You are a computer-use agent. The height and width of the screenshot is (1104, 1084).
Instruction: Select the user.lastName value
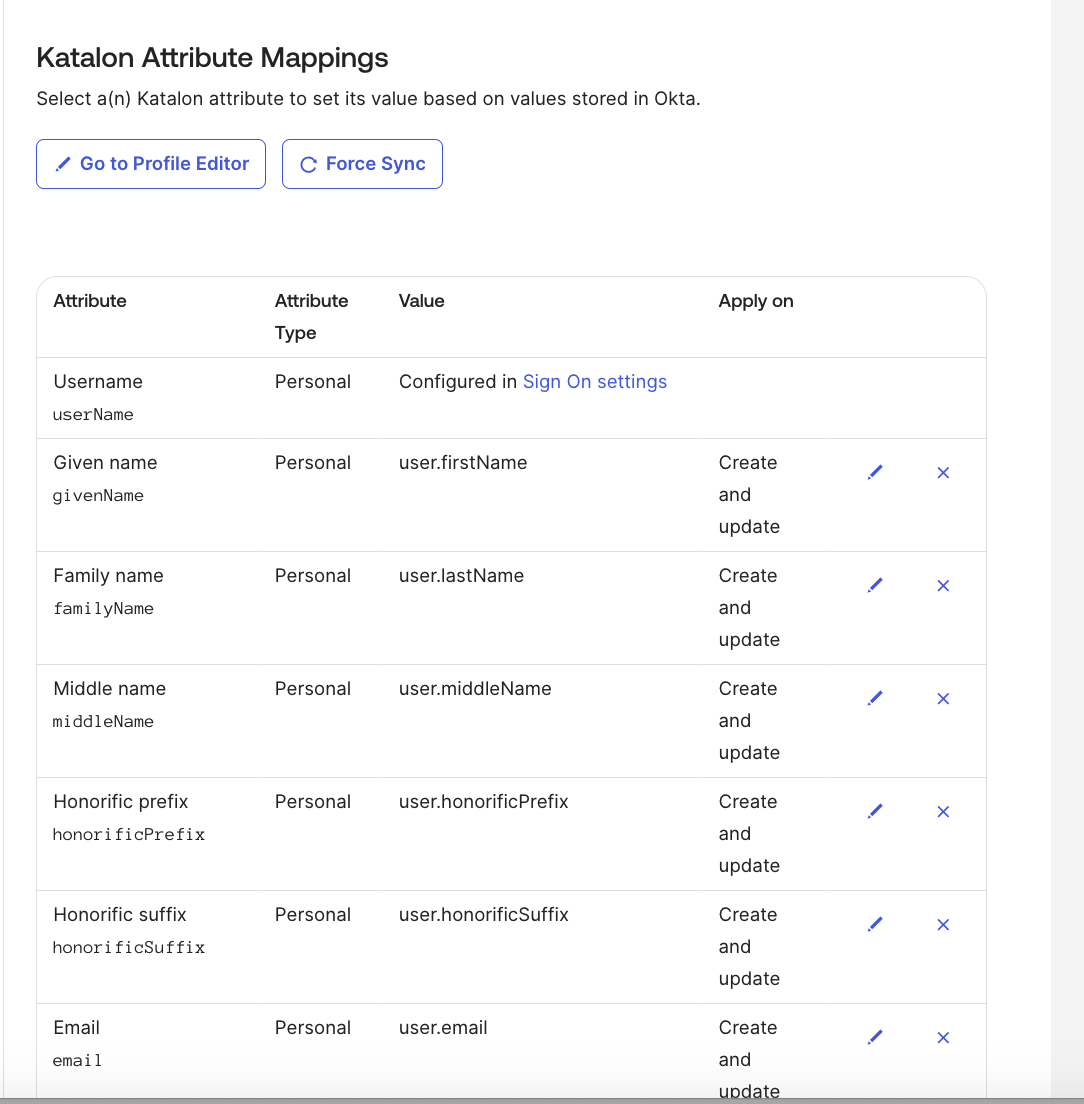462,576
